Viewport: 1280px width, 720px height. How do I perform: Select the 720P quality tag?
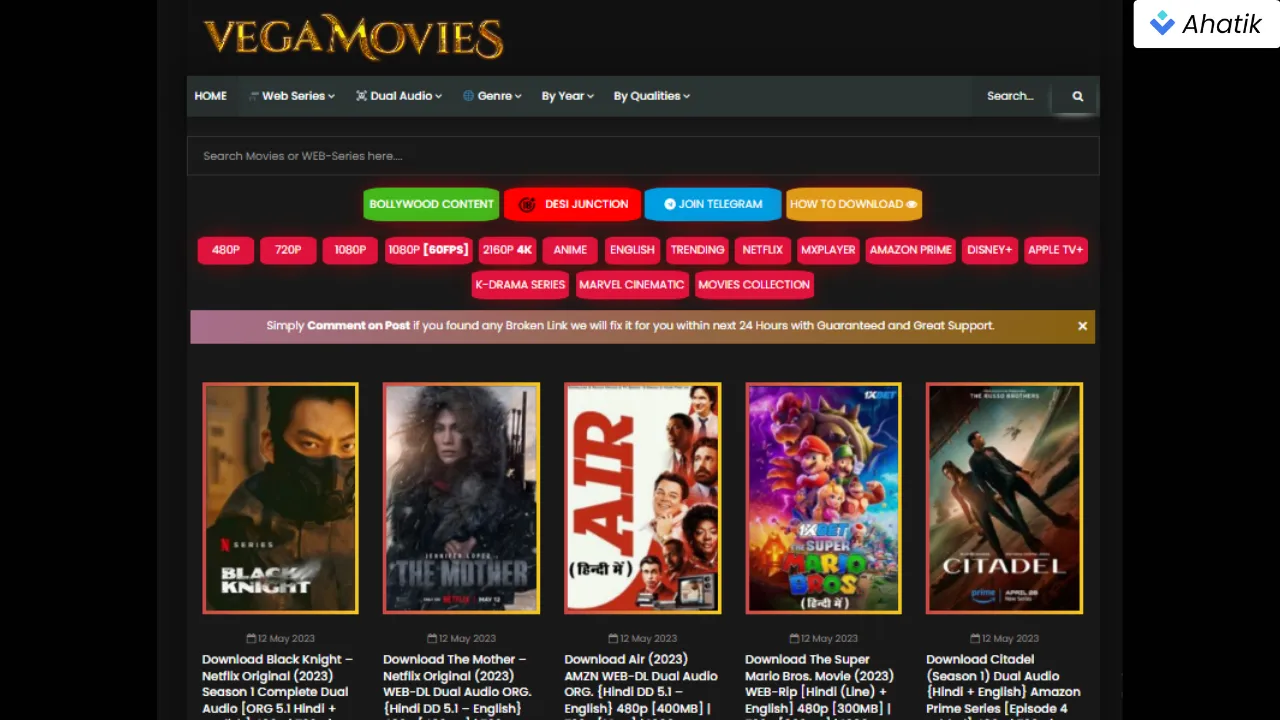coord(288,250)
